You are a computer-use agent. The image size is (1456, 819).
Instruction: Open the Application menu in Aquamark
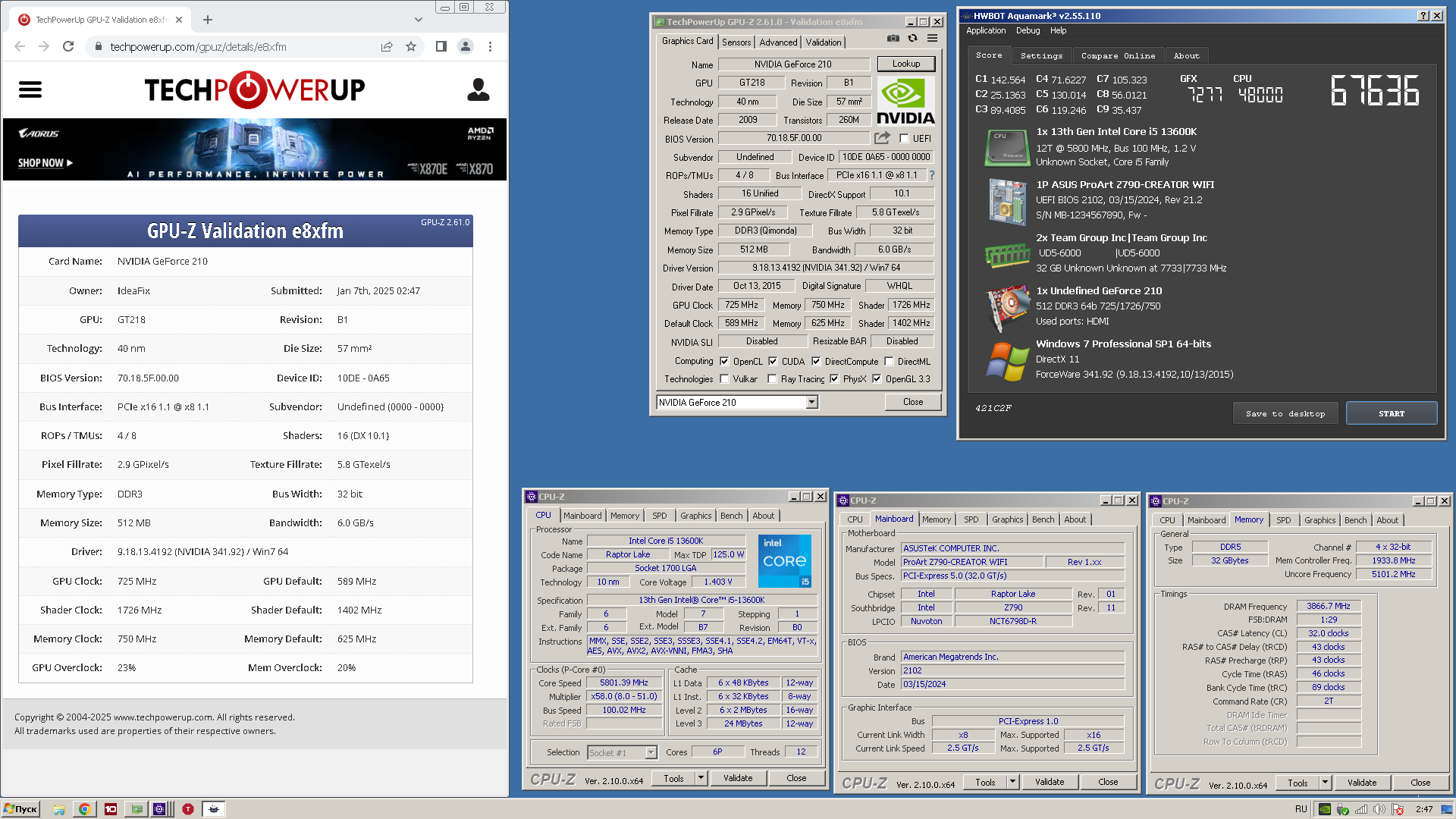tap(986, 30)
